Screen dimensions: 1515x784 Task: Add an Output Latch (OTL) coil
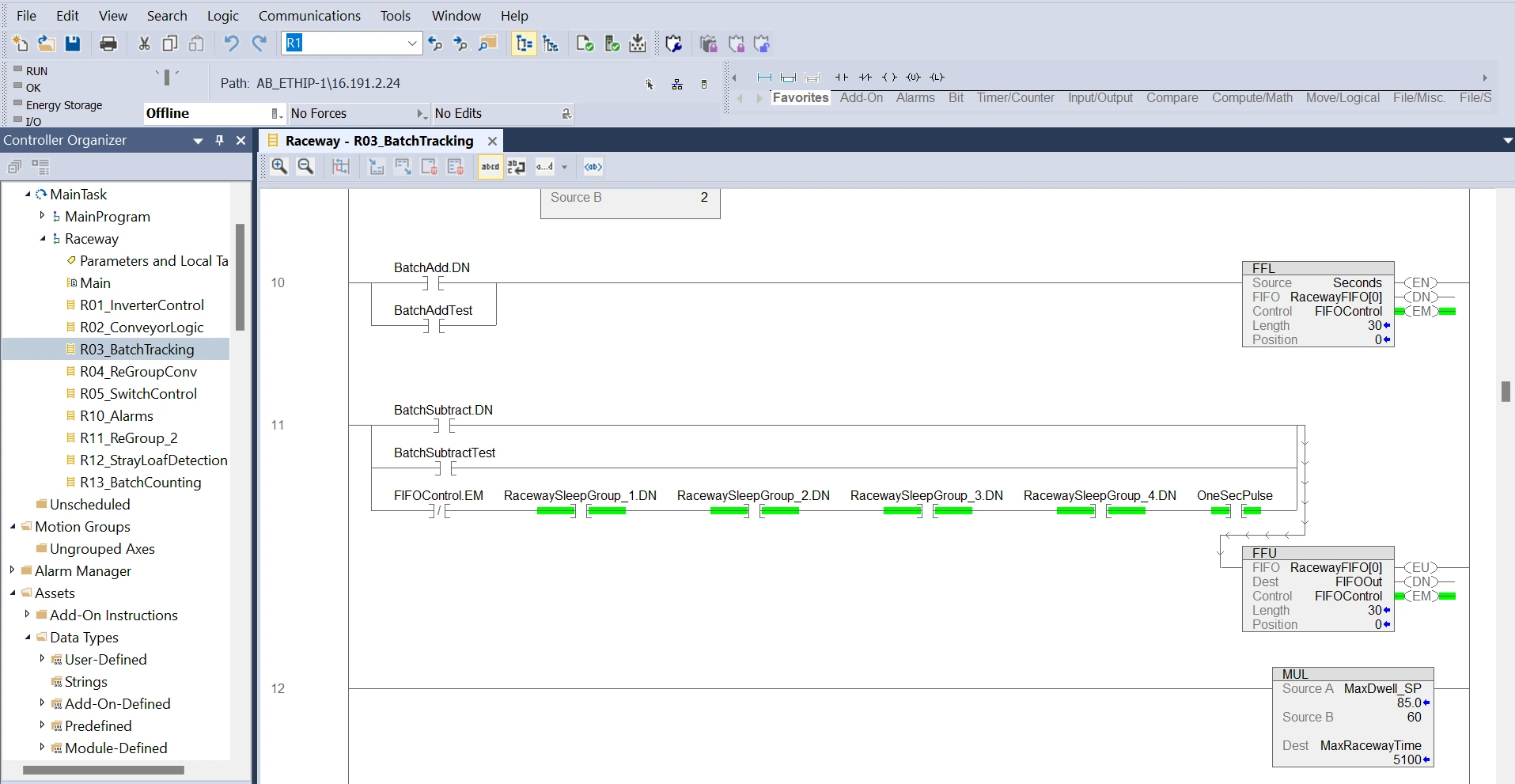937,77
